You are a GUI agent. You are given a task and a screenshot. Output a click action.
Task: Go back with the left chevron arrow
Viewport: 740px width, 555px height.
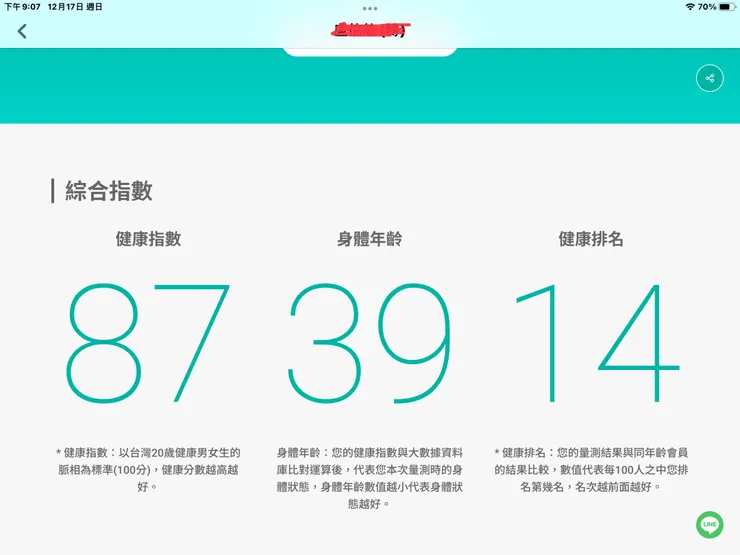coord(22,31)
